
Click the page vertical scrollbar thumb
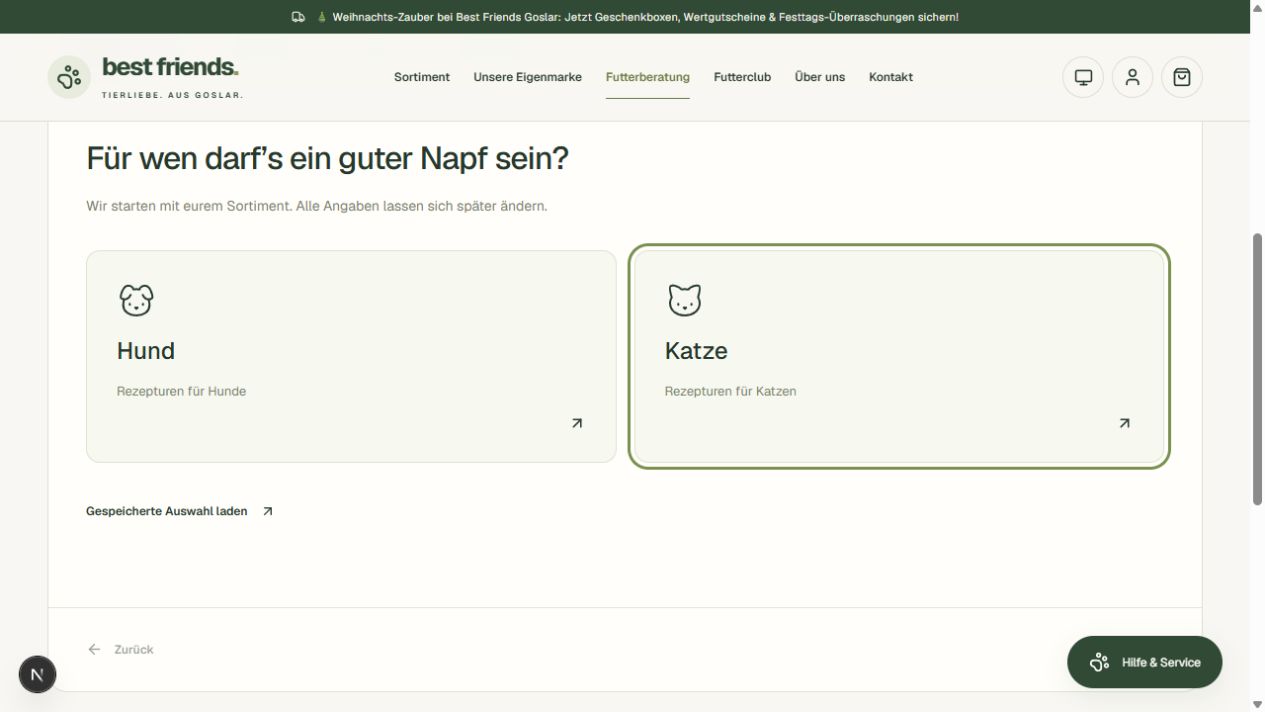click(x=1257, y=369)
